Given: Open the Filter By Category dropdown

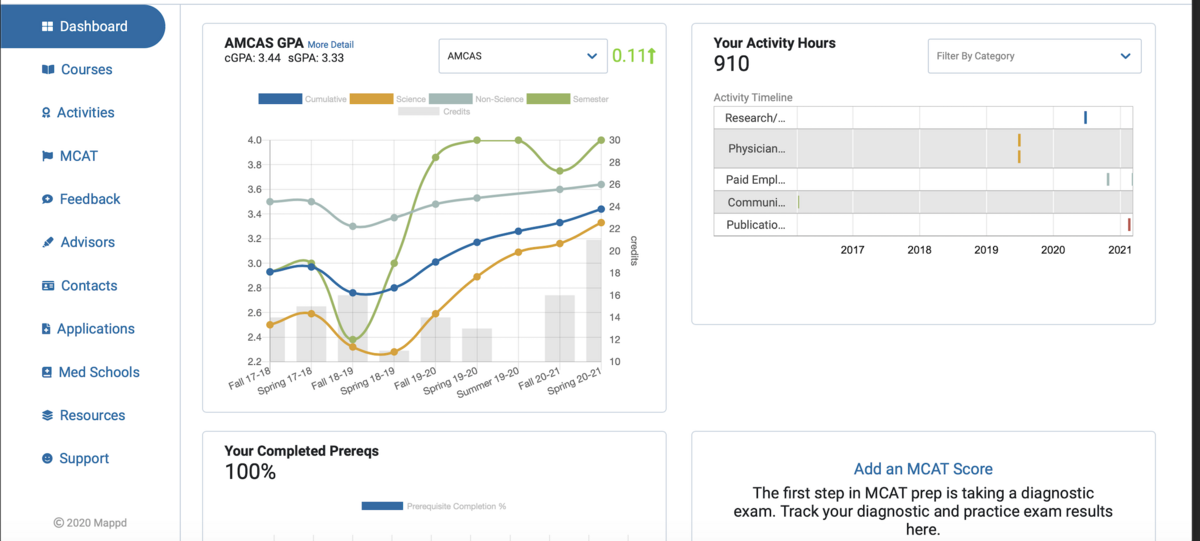Looking at the screenshot, I should point(1034,56).
